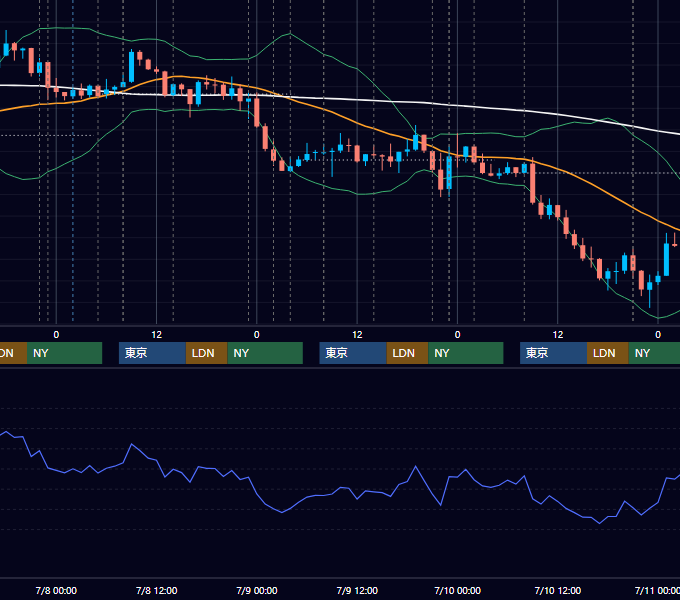Image resolution: width=680 pixels, height=600 pixels.
Task: Select the LDN session block on 7/8
Action: 206,353
